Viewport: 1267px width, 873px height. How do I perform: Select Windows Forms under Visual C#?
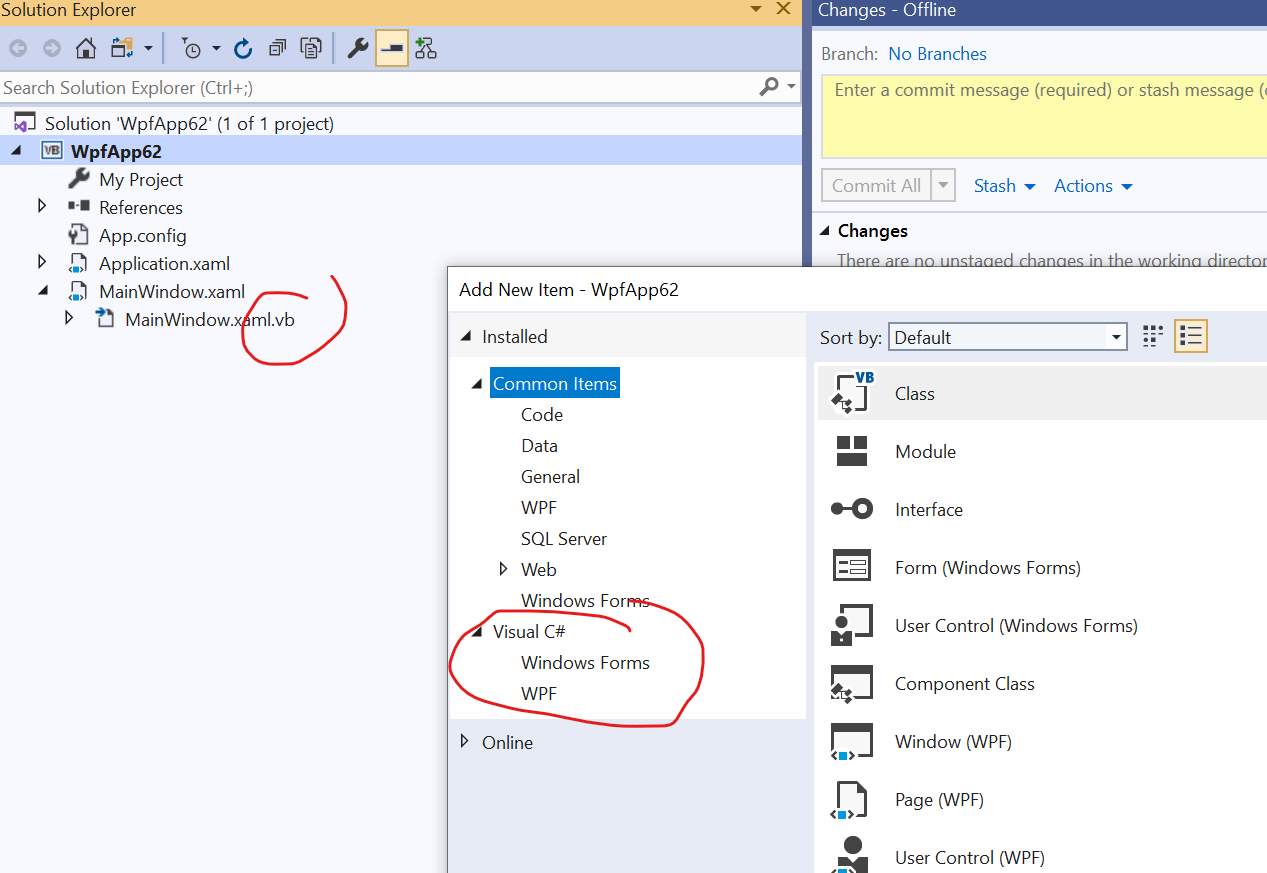(x=585, y=663)
